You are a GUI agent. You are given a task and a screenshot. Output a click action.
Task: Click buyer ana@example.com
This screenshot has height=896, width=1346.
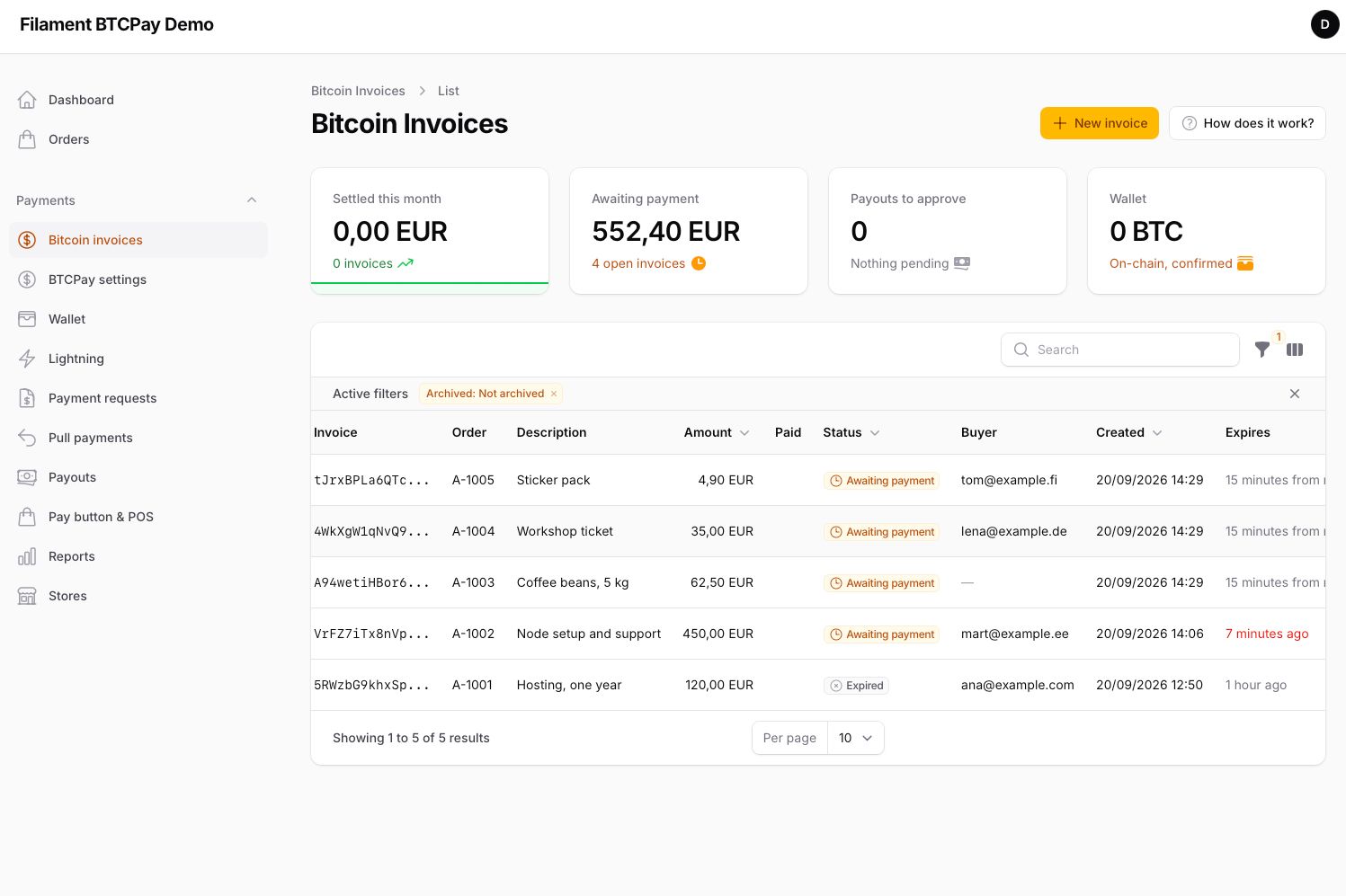1017,685
